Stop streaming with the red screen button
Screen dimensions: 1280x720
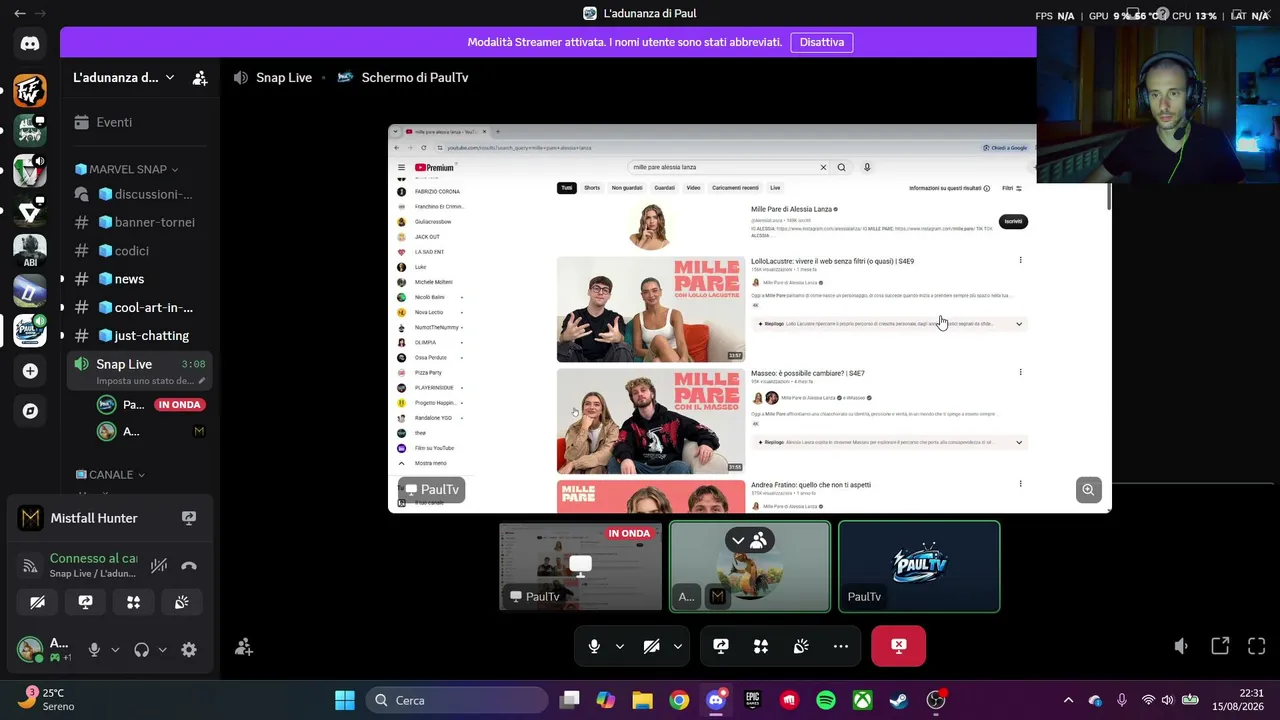[899, 646]
